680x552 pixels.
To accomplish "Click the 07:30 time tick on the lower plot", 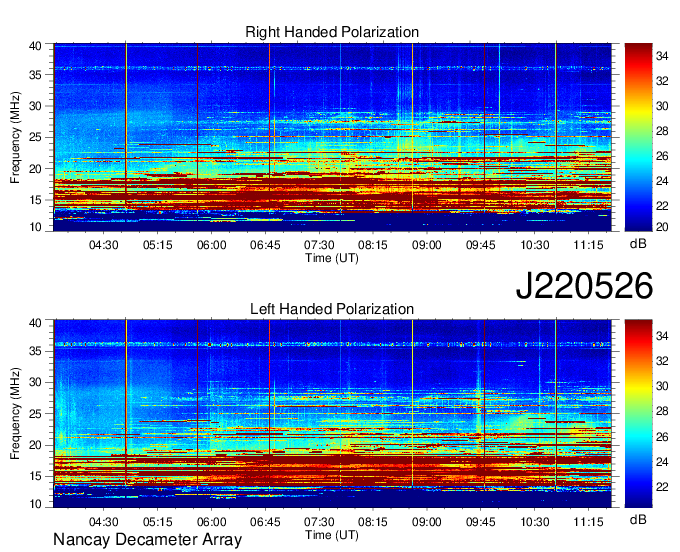I will [x=319, y=522].
